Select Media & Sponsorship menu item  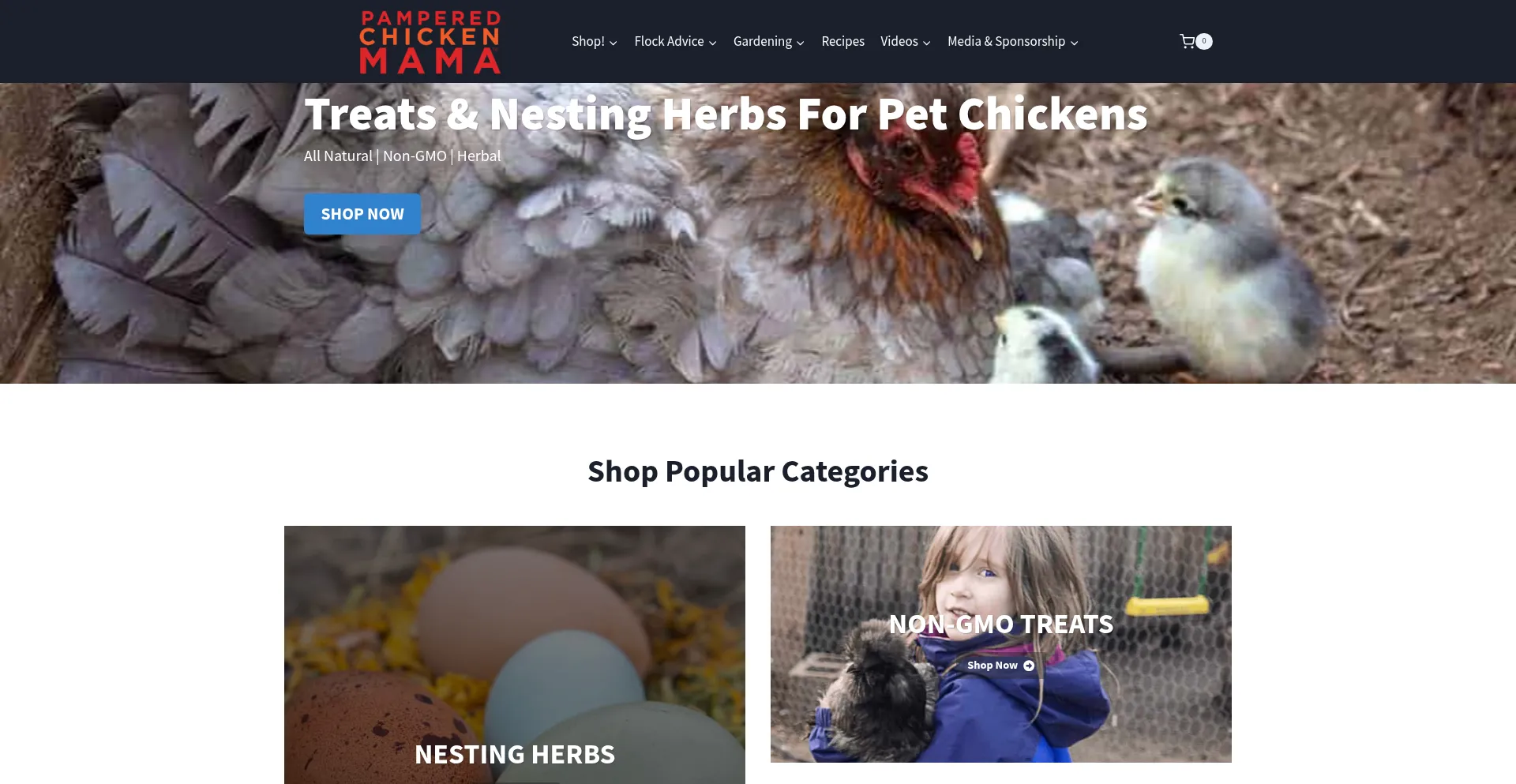click(1006, 41)
